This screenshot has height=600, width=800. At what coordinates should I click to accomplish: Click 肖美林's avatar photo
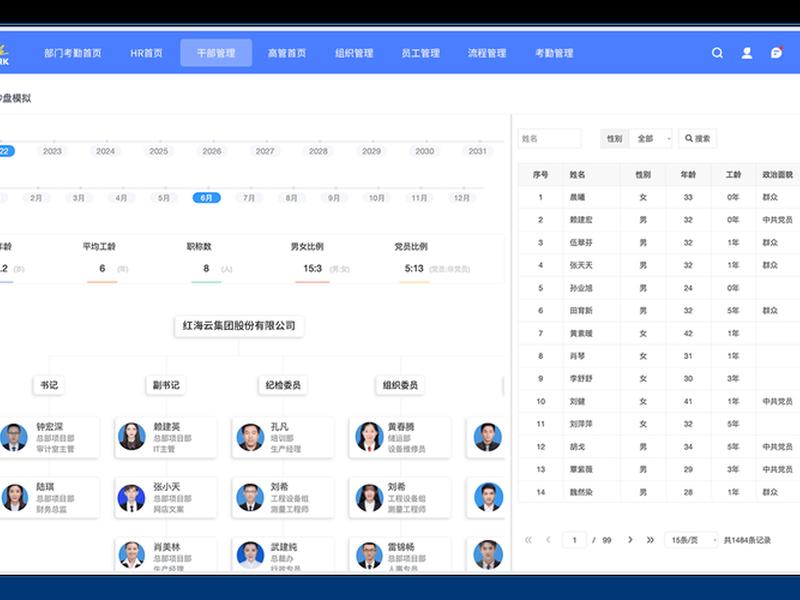pos(132,555)
